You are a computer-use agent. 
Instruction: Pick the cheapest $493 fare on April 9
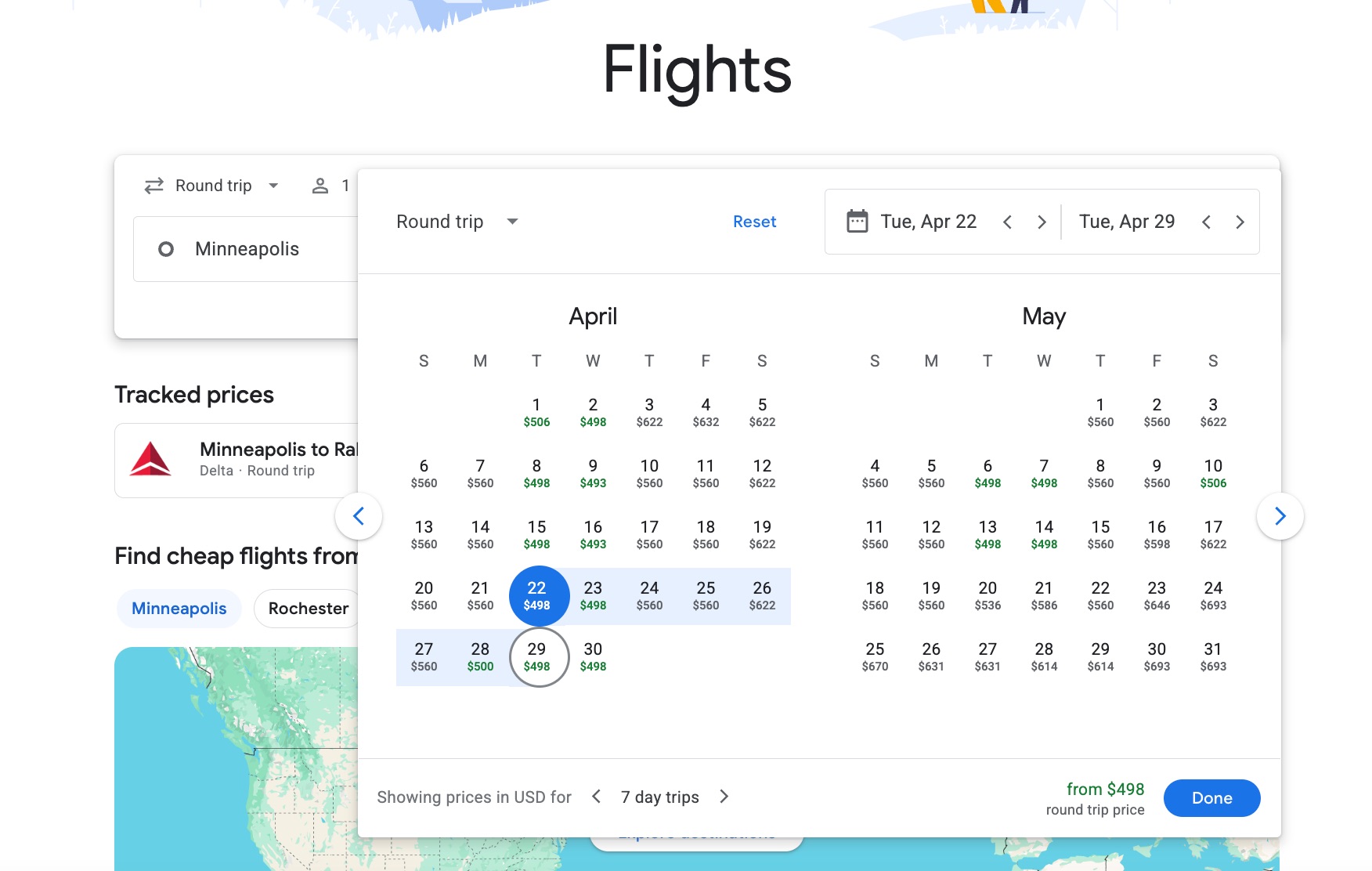coord(593,474)
